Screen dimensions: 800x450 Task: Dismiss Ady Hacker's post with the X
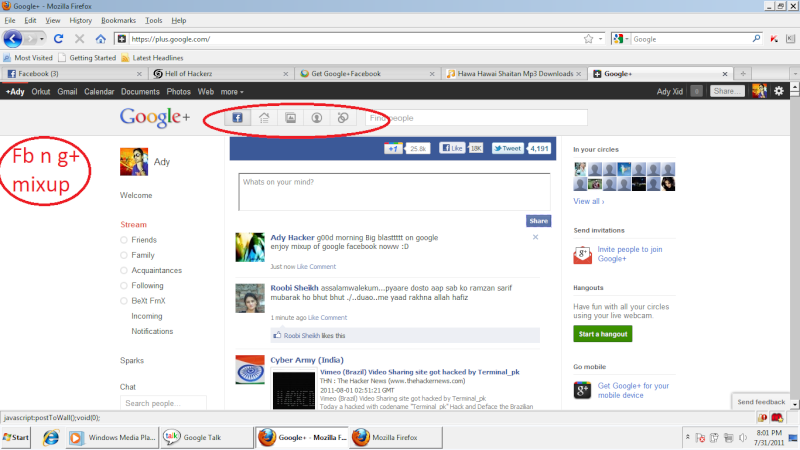[x=535, y=237]
